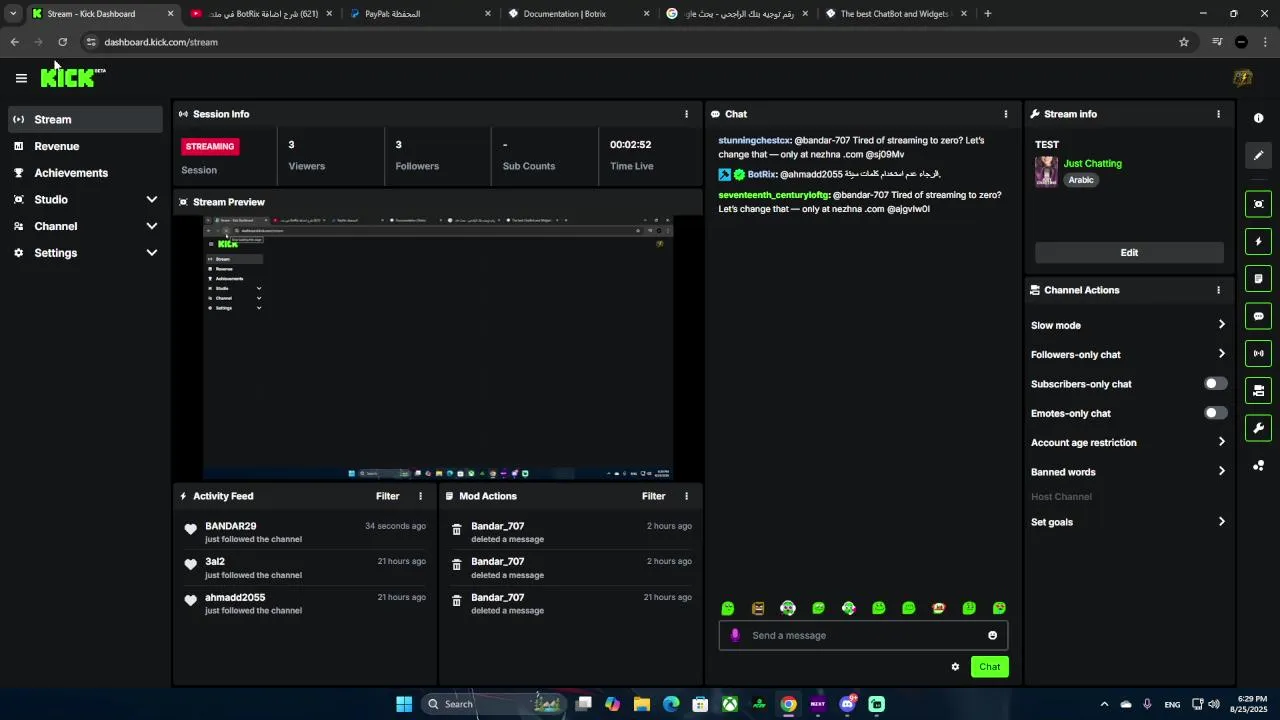Open Banned words settings
Image resolution: width=1280 pixels, height=720 pixels.
click(x=1128, y=472)
